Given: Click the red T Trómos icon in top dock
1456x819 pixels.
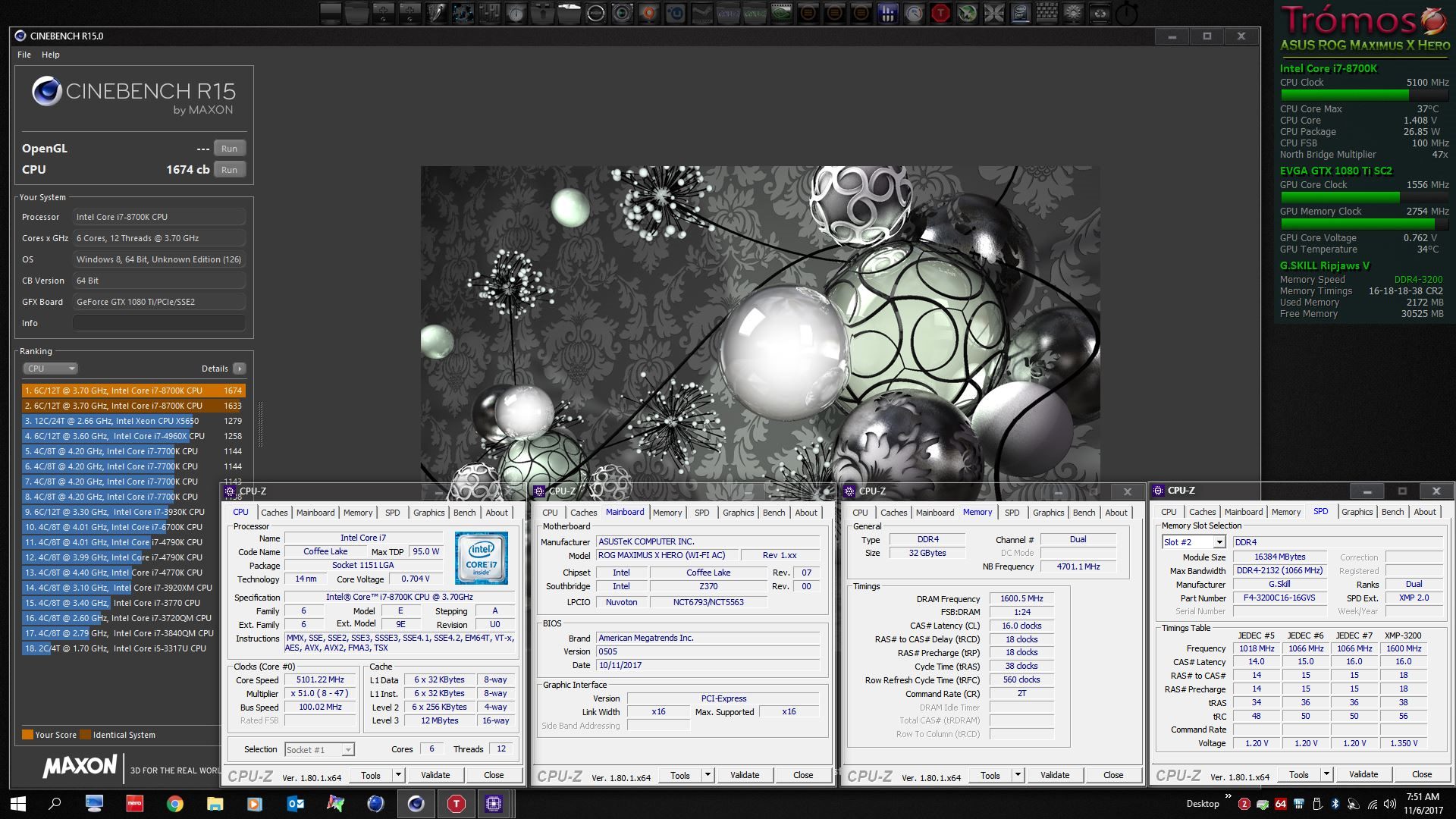Looking at the screenshot, I should pyautogui.click(x=940, y=13).
